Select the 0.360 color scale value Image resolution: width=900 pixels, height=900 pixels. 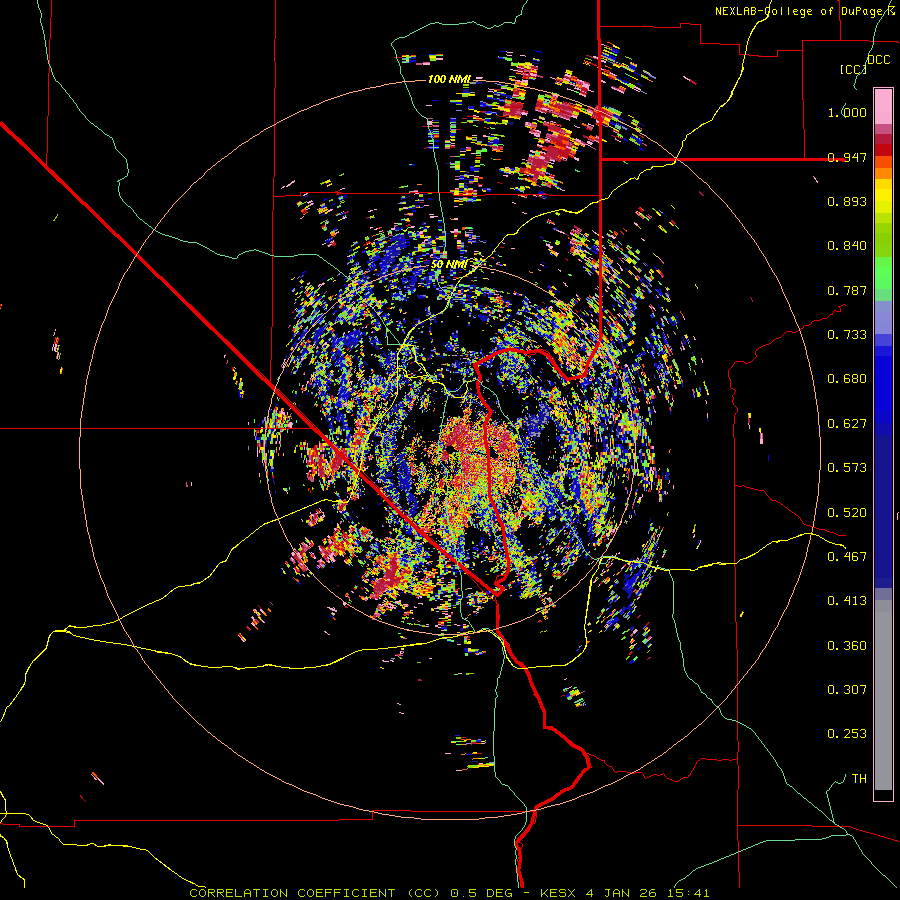[x=847, y=646]
